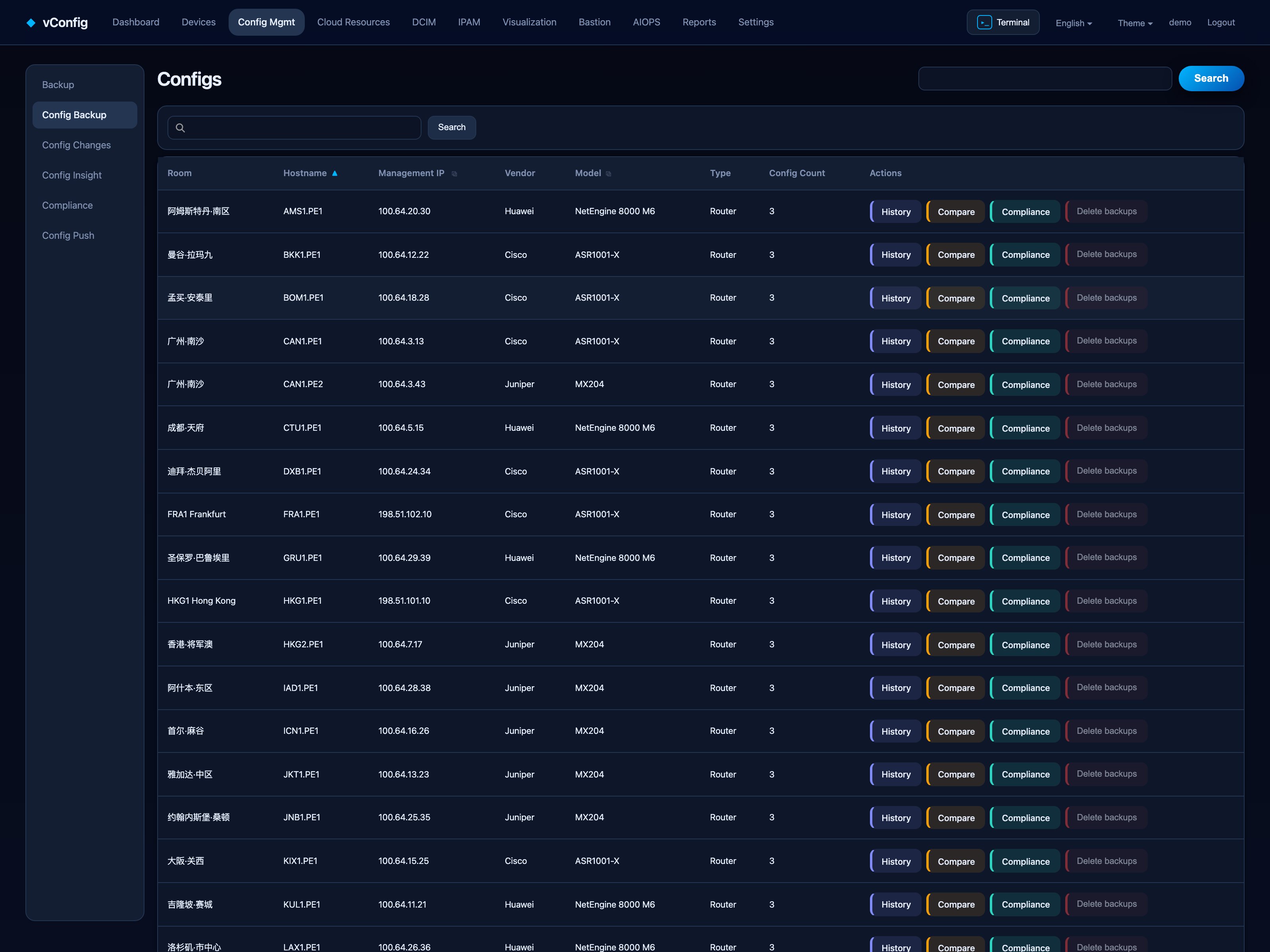This screenshot has width=1270, height=952.
Task: Open Cloud Resources in the top nav
Action: [x=353, y=22]
